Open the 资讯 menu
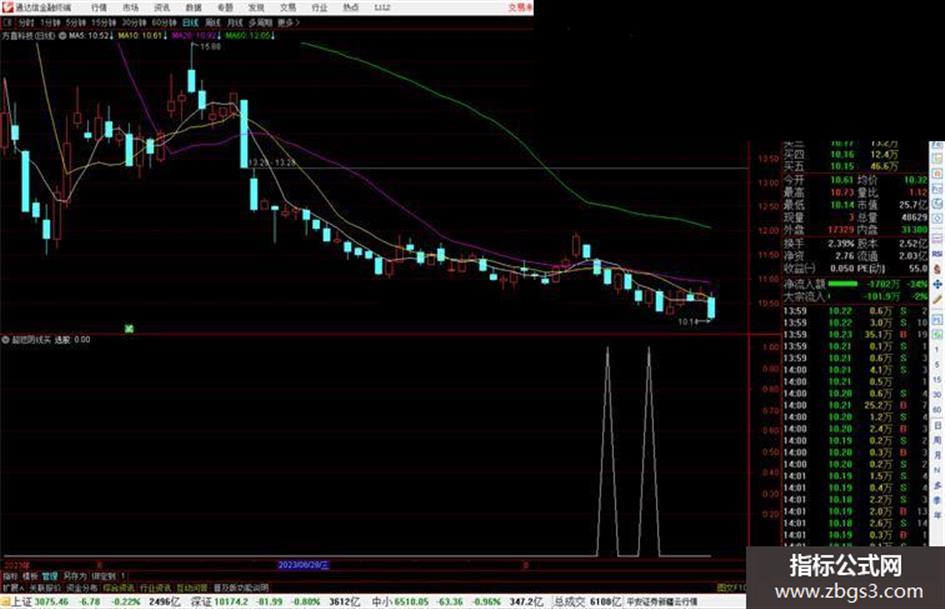Screen dimensions: 945x609 (x=162, y=7)
